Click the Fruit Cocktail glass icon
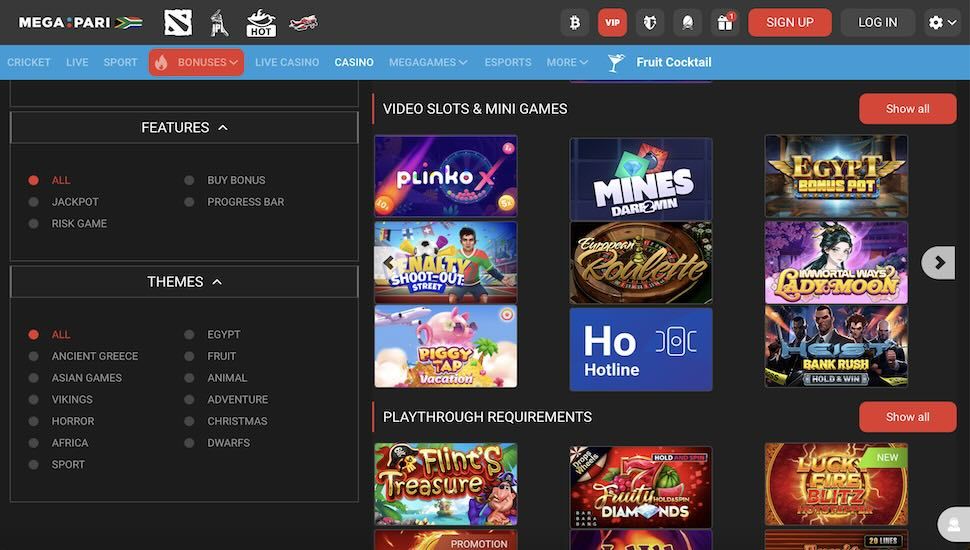Screen dimensions: 970x550 pos(616,62)
